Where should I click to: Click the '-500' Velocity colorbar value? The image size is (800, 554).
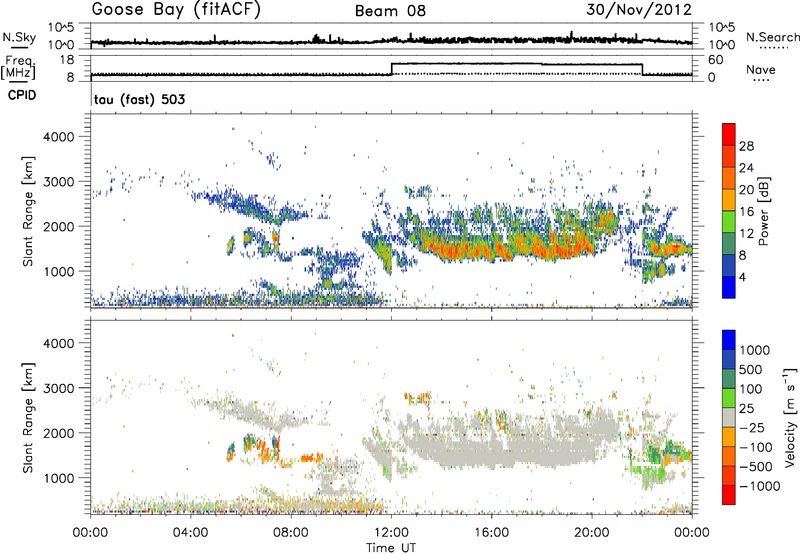(x=754, y=467)
